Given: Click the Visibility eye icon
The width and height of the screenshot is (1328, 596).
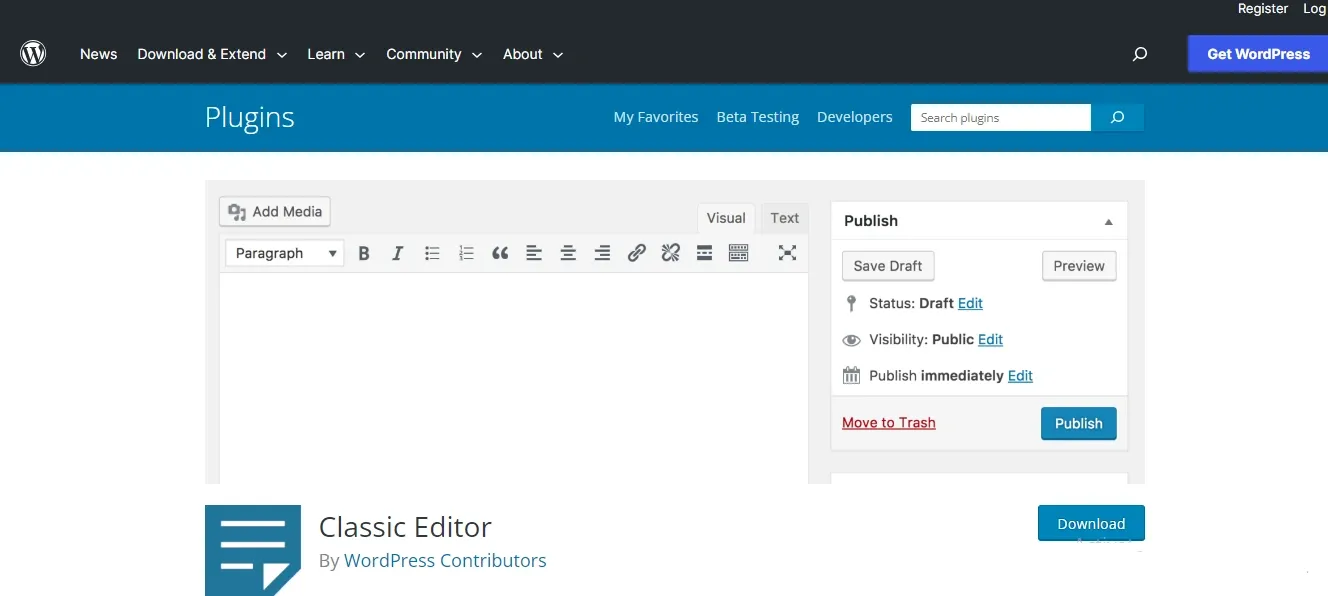Looking at the screenshot, I should 851,340.
